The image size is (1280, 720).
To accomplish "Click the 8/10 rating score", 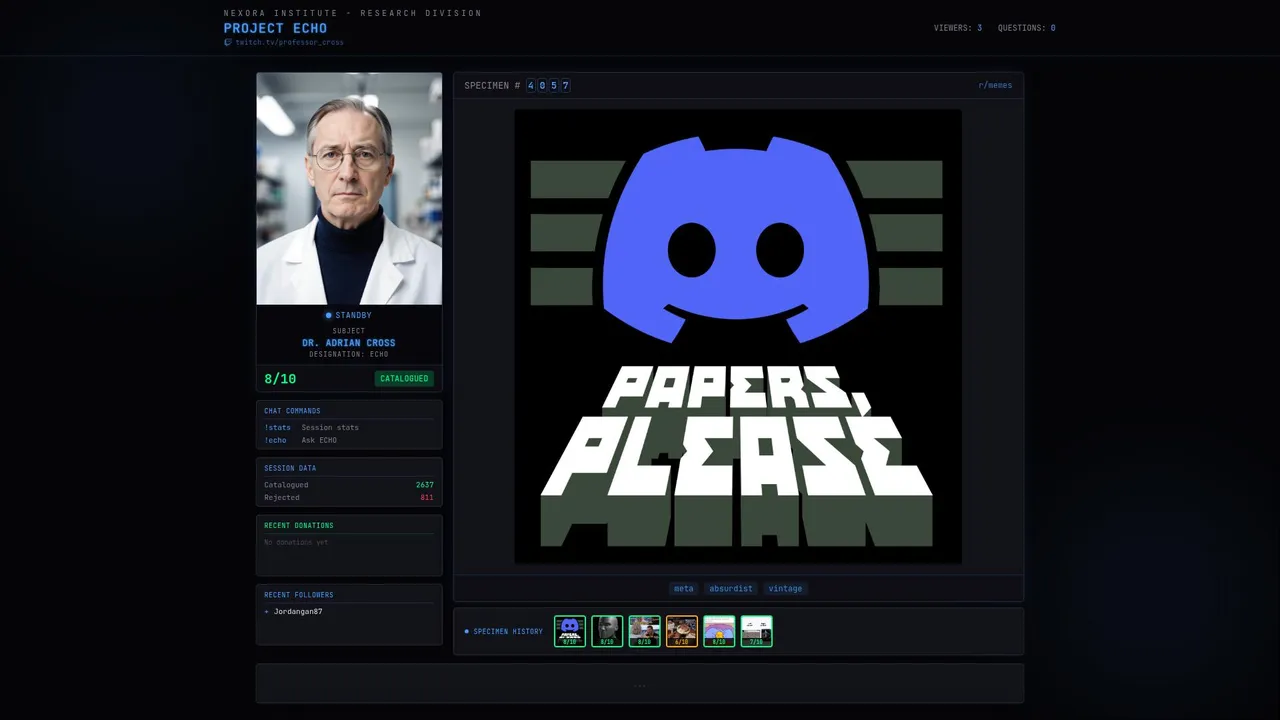I will point(280,379).
